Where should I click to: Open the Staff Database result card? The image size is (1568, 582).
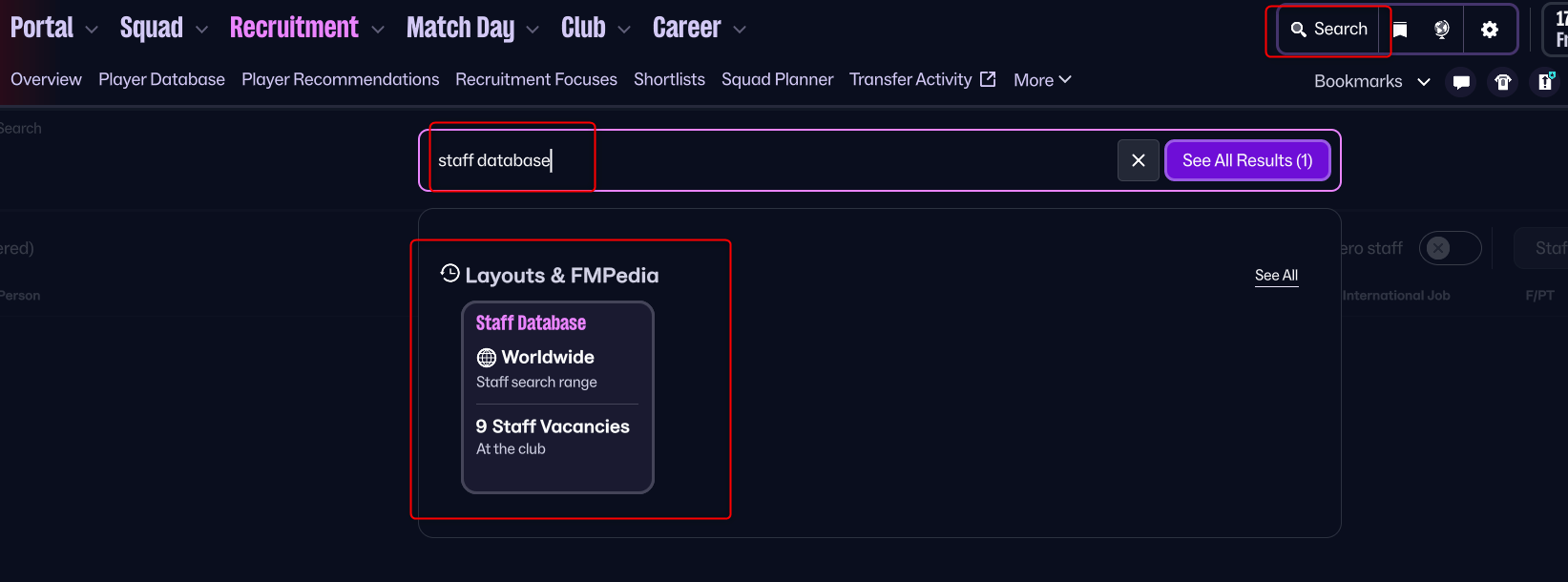tap(557, 397)
